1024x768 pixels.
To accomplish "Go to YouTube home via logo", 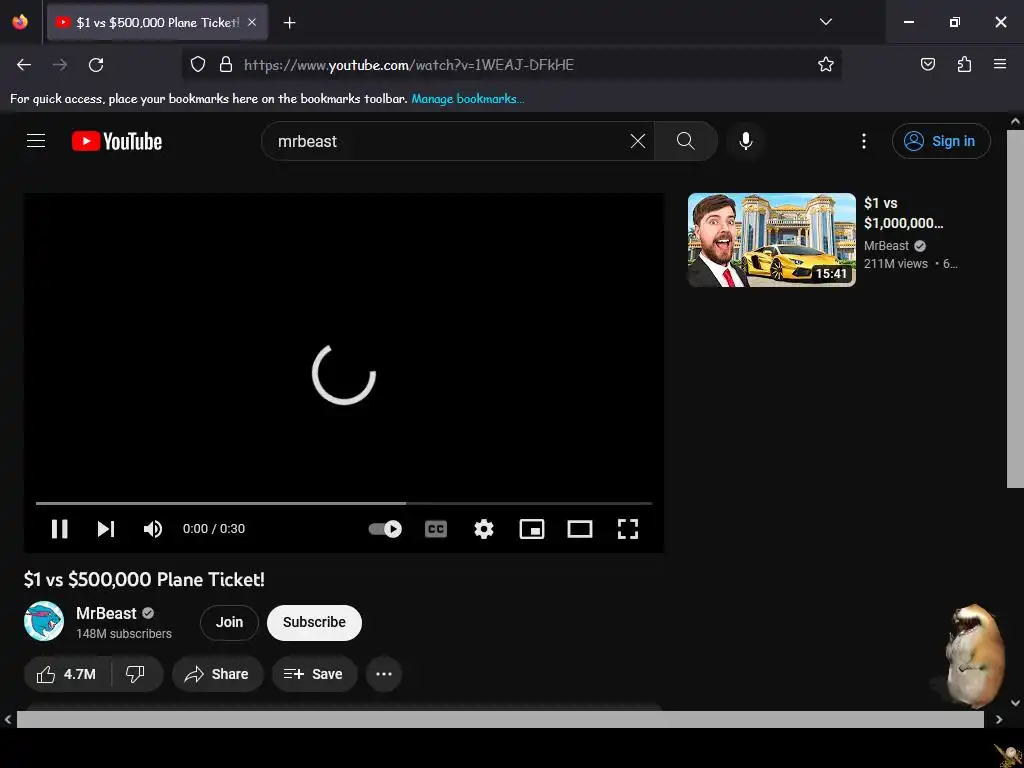I will point(117,141).
